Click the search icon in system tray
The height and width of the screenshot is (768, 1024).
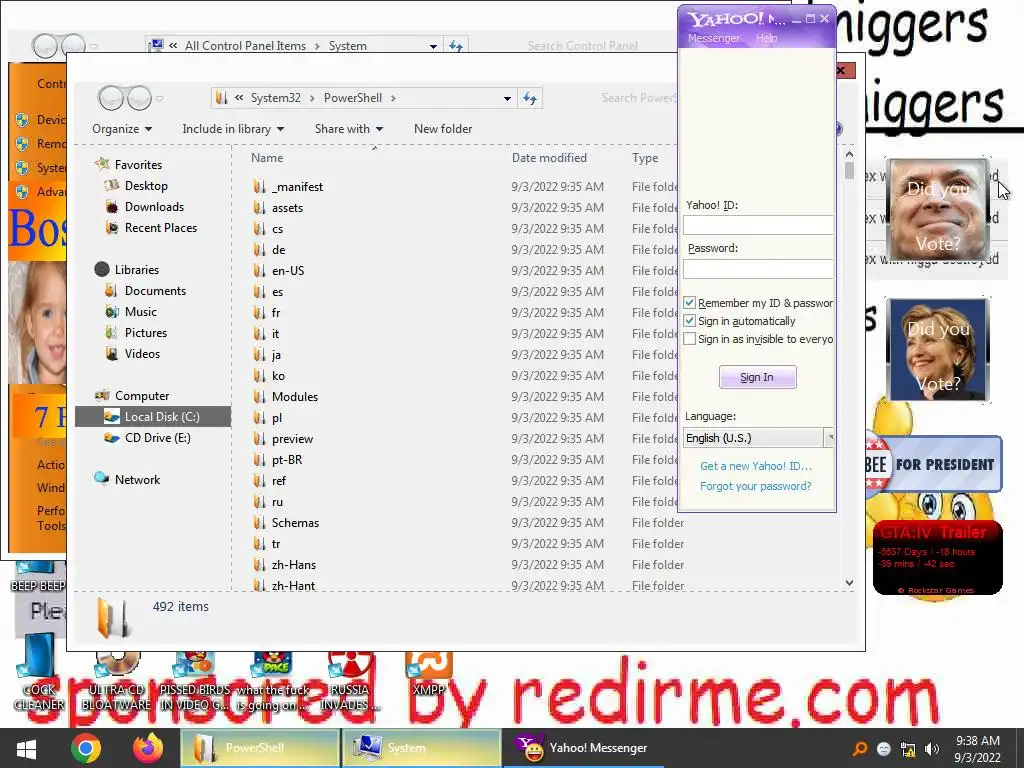[860, 749]
